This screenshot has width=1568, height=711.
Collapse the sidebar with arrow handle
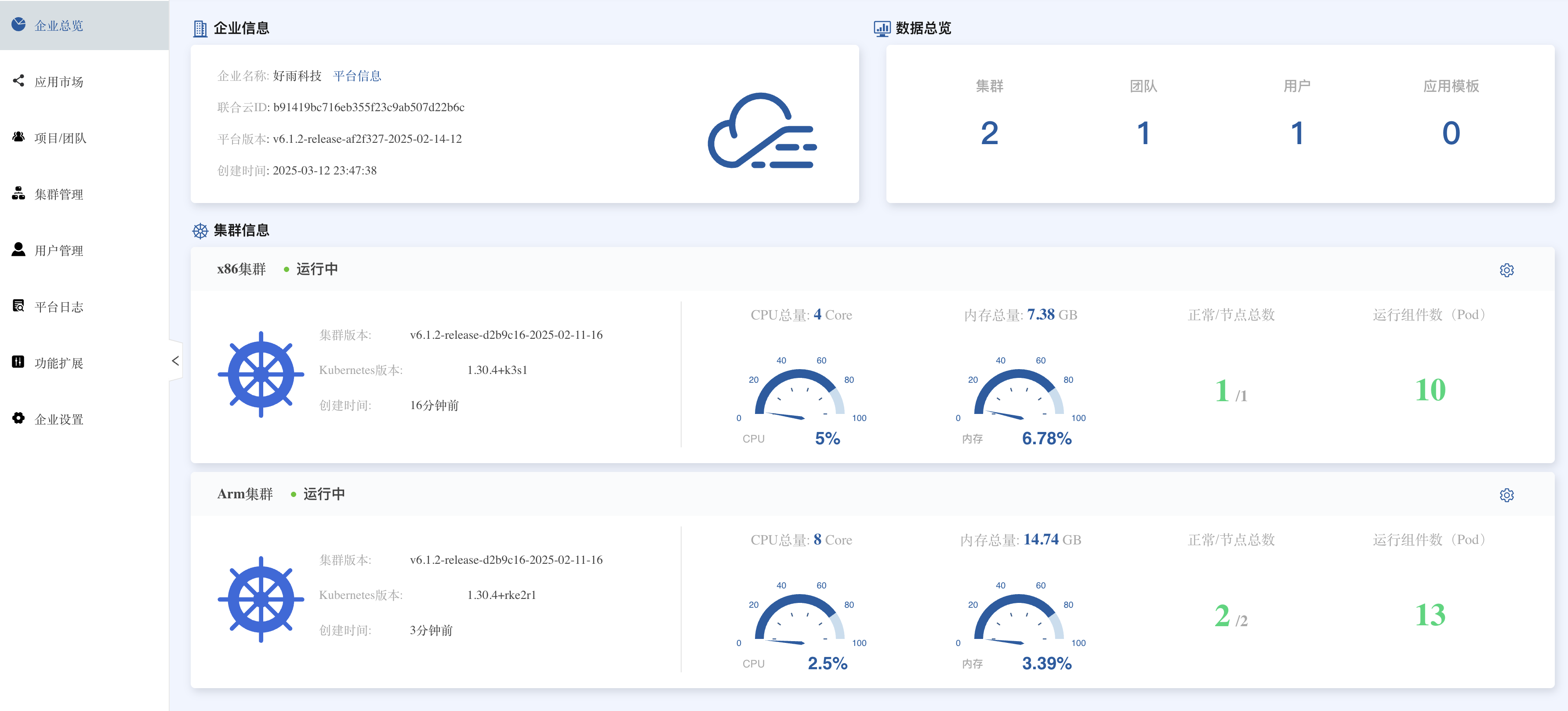tap(175, 361)
